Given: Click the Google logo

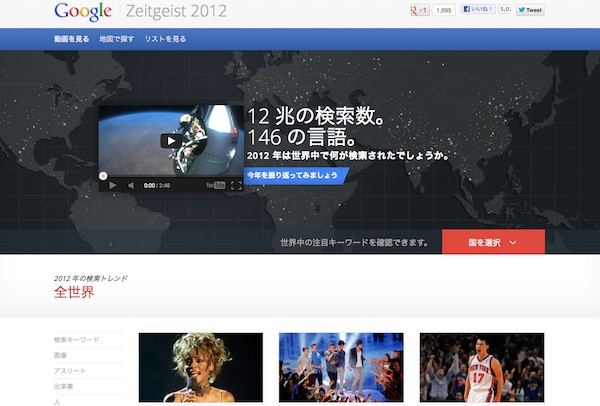Looking at the screenshot, I should pos(83,12).
